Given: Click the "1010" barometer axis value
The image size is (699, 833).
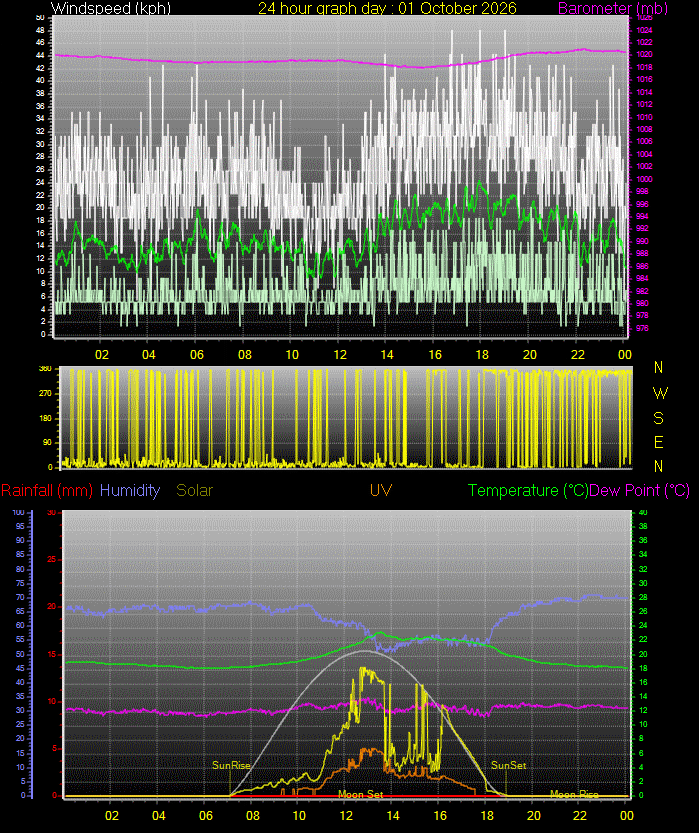Looking at the screenshot, I should 644,117.
